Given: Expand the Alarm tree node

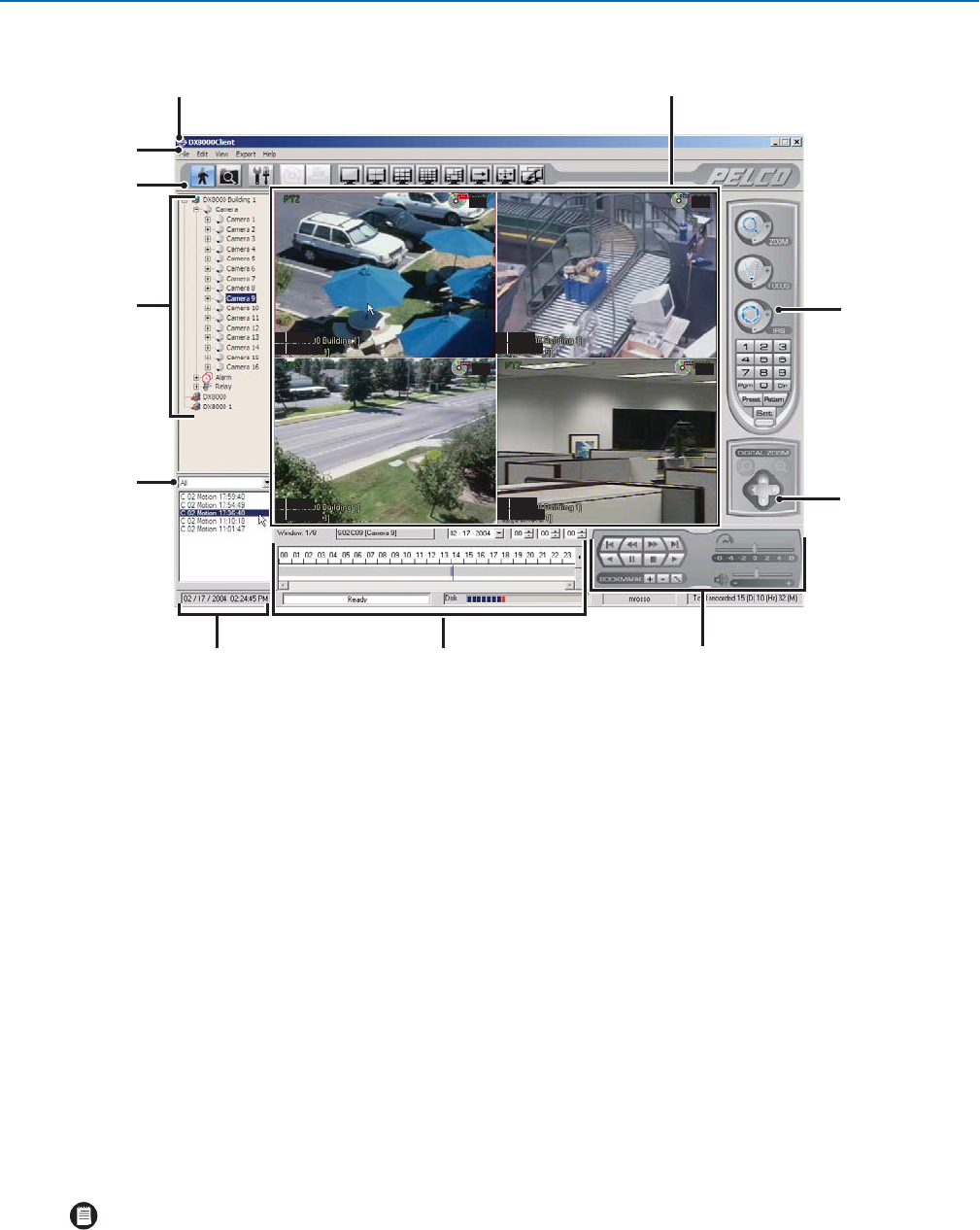Looking at the screenshot, I should [196, 377].
